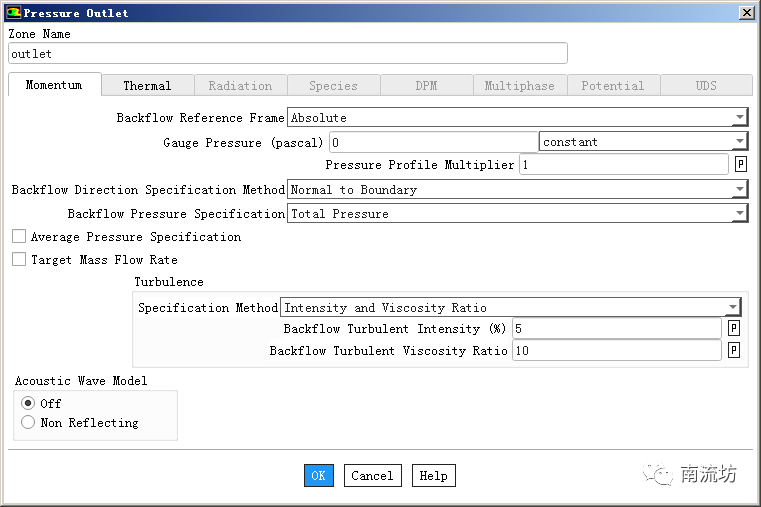
Task: Select the Momentum tab
Action: coord(54,85)
